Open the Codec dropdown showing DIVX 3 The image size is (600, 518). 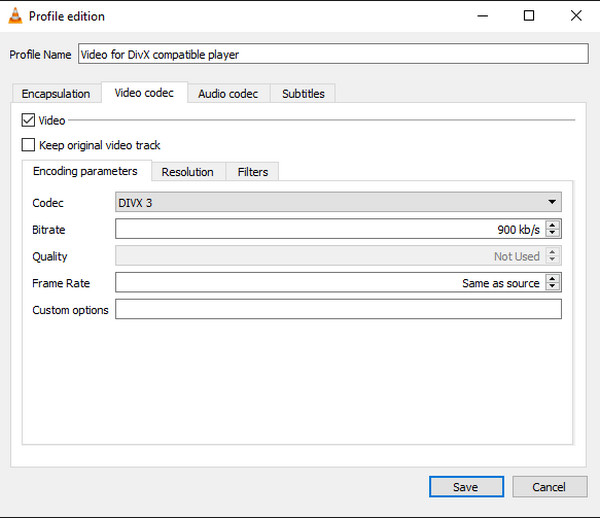[x=338, y=202]
